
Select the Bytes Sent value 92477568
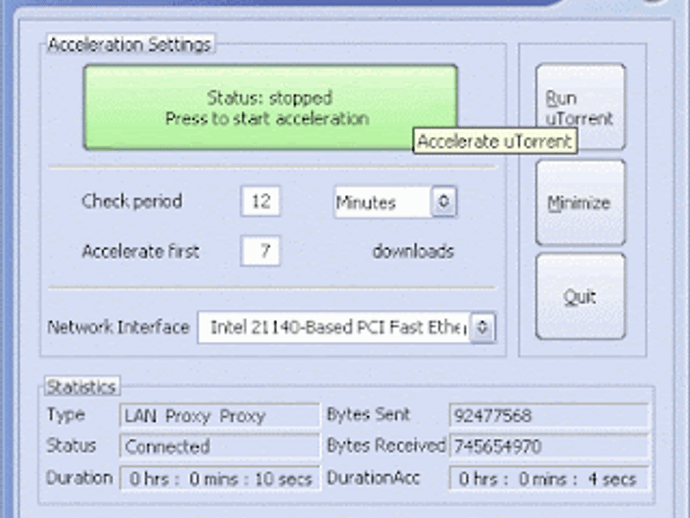(x=549, y=415)
